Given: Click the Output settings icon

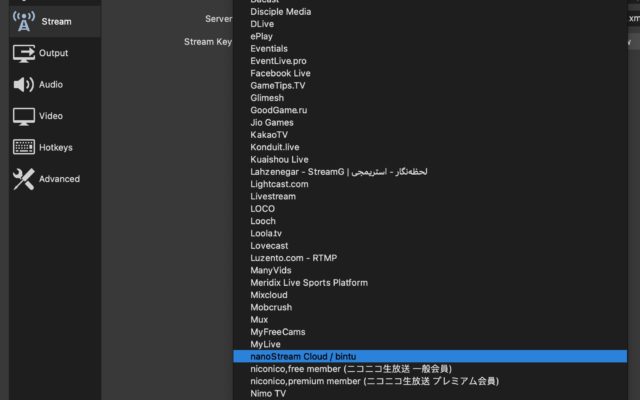Looking at the screenshot, I should point(24,53).
